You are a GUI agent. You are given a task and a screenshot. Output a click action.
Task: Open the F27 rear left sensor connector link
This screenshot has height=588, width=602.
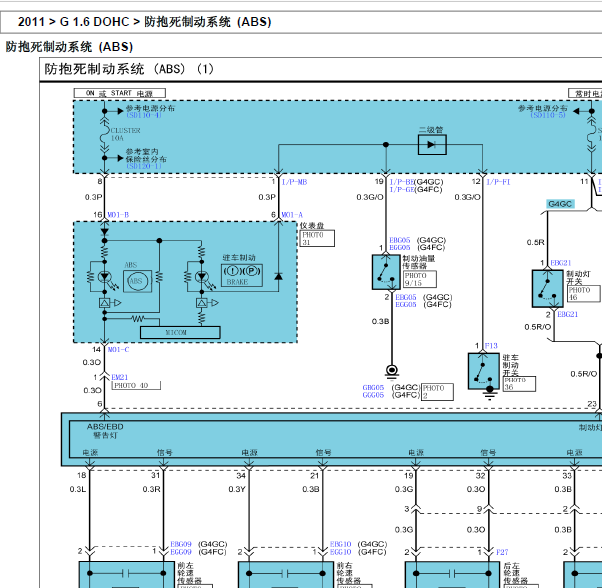point(502,552)
